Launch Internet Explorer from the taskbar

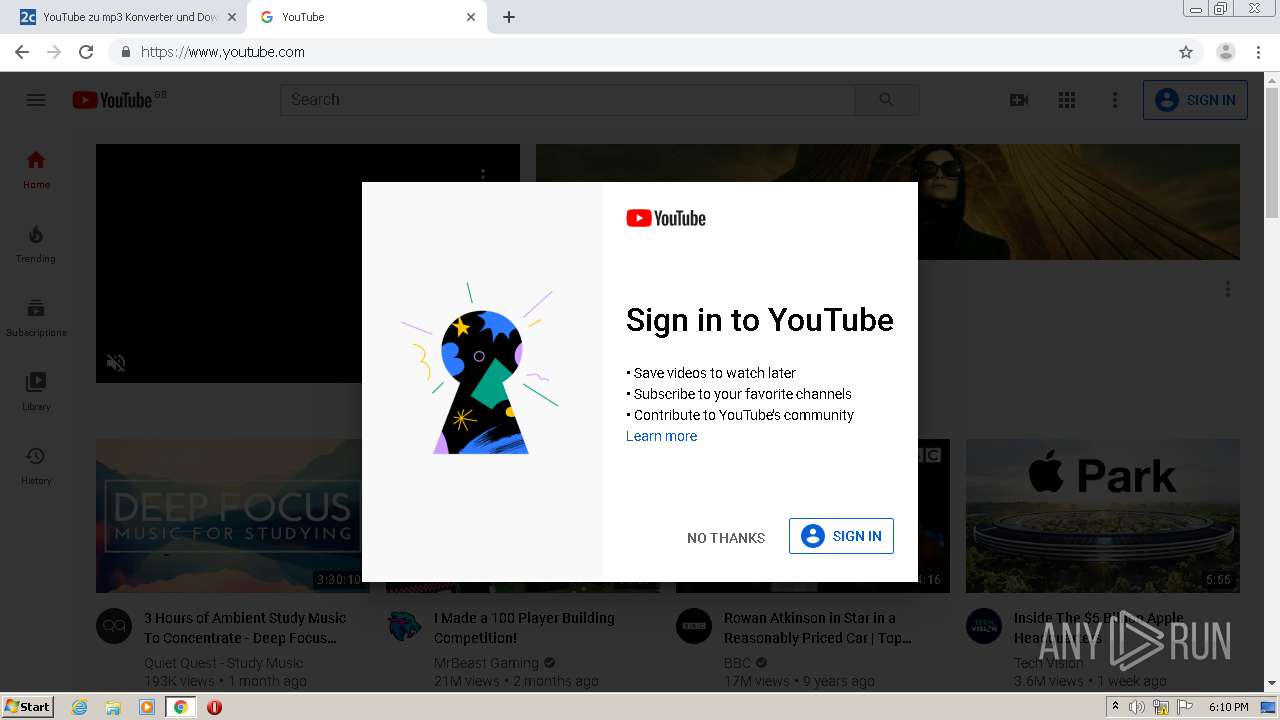tap(80, 707)
